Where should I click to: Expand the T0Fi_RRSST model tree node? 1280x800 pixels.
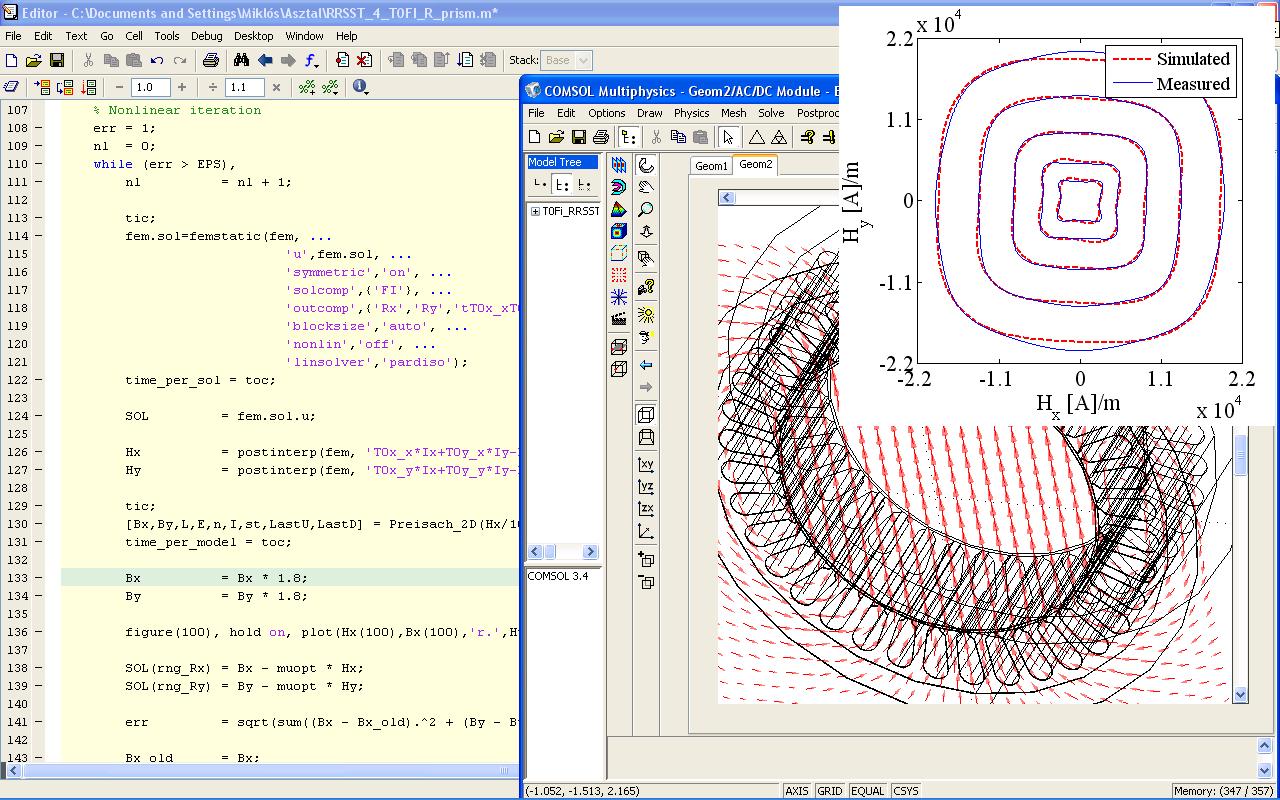535,211
